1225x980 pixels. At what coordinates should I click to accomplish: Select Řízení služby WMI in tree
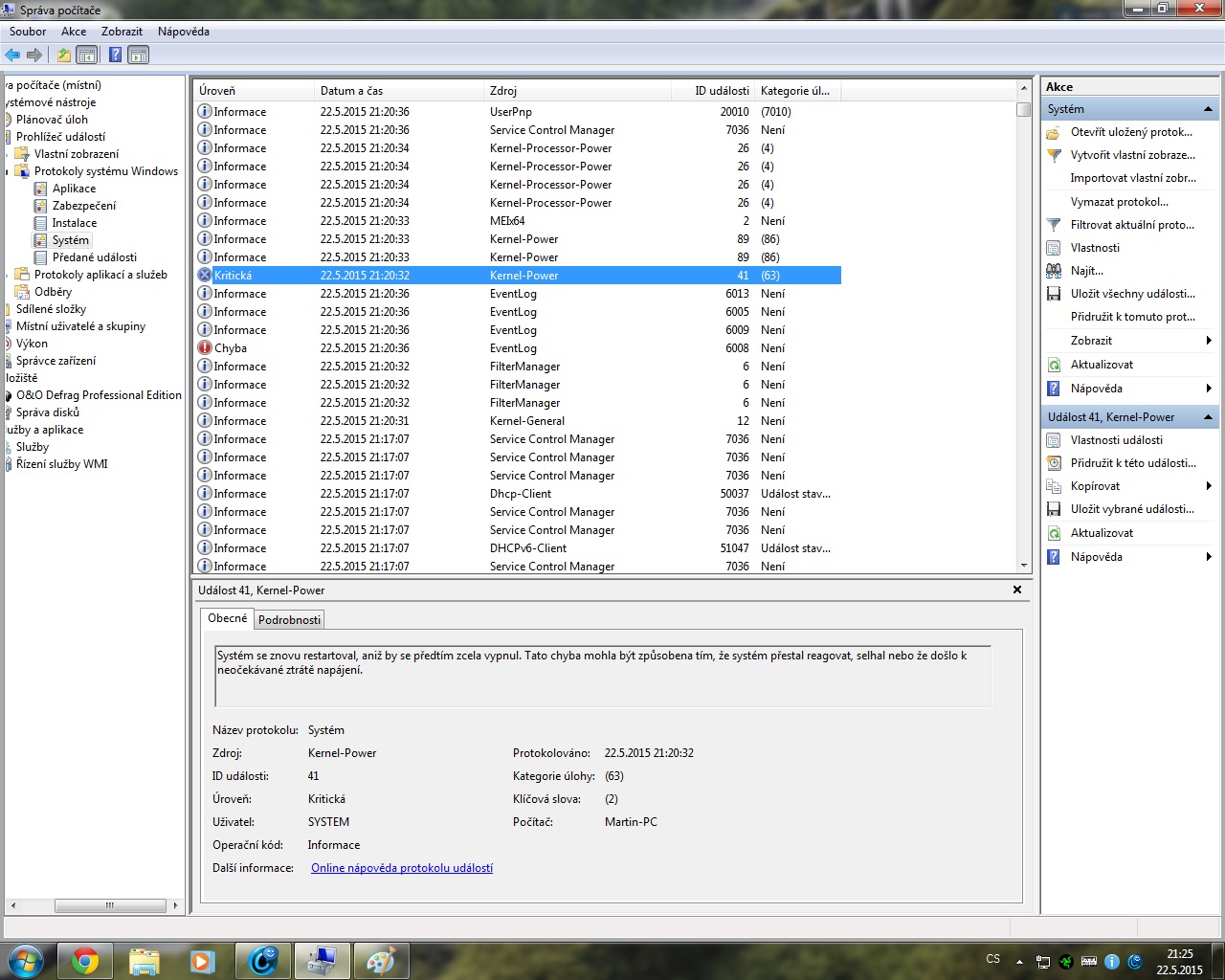[x=62, y=464]
